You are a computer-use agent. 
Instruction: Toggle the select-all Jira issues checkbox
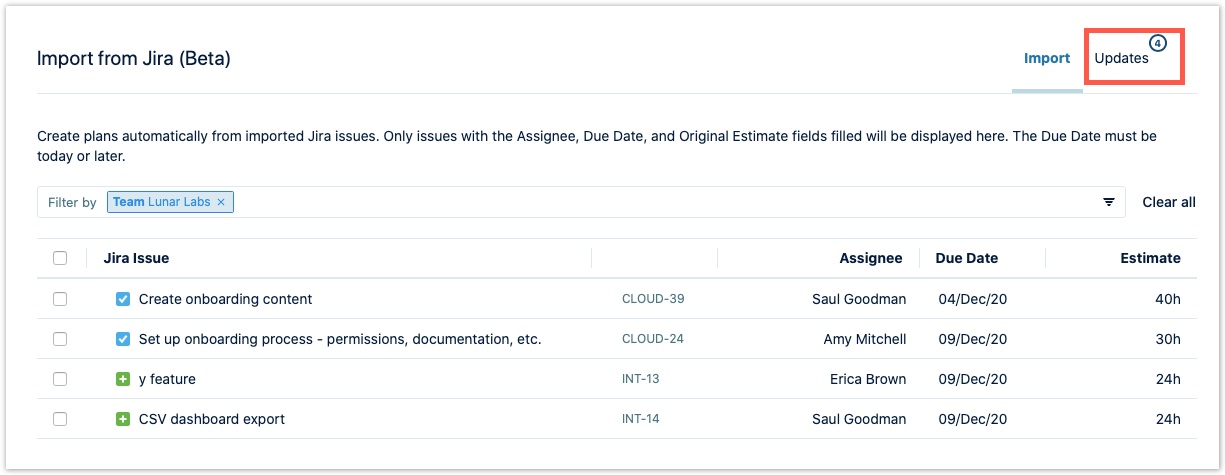60,258
